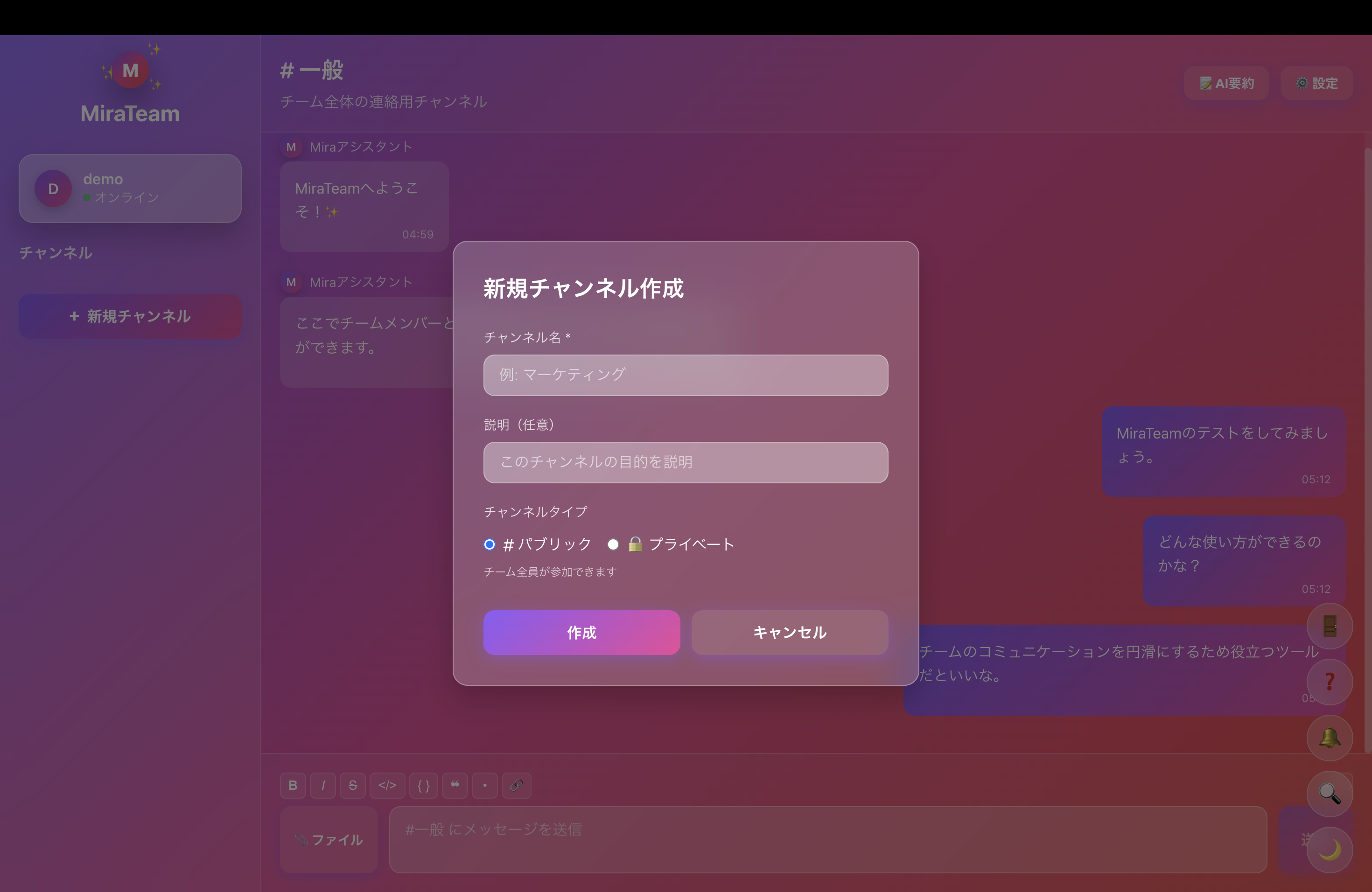Image resolution: width=1372 pixels, height=892 pixels.
Task: Click the Bold formatting button
Action: coord(293,785)
